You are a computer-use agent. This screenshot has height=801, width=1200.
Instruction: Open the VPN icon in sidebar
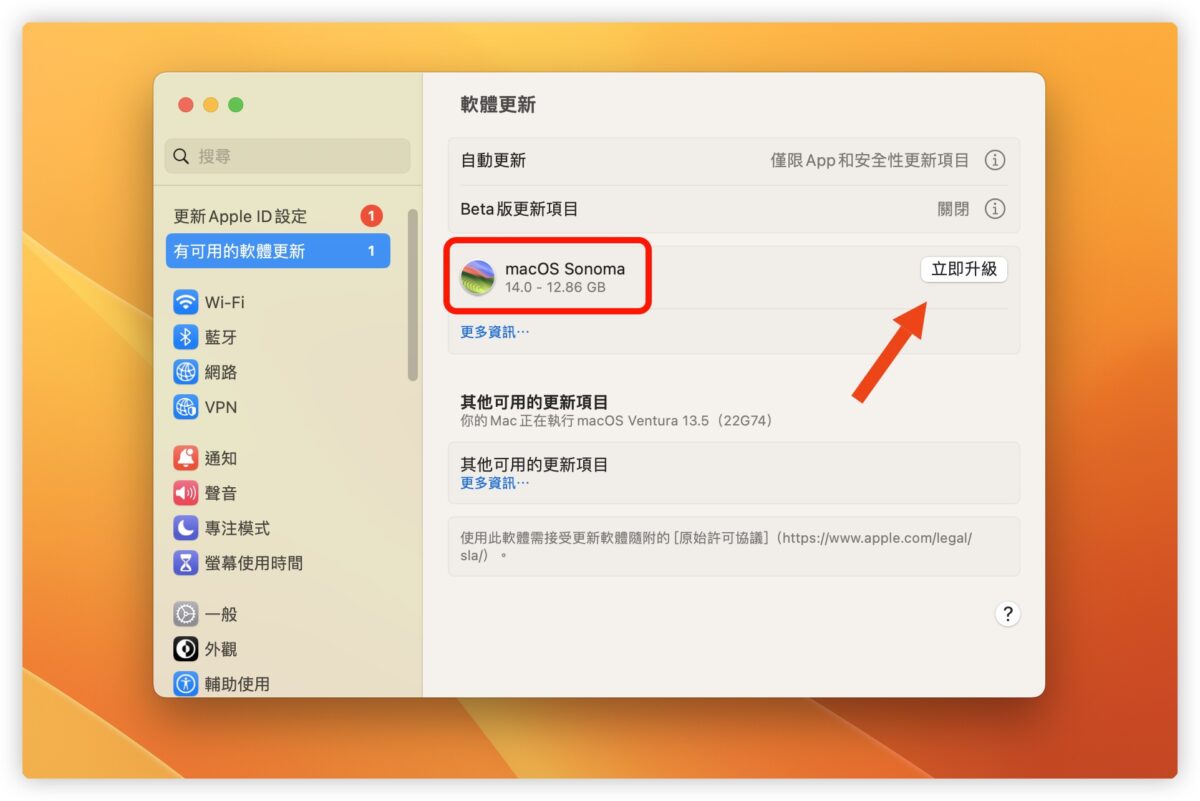(x=185, y=407)
